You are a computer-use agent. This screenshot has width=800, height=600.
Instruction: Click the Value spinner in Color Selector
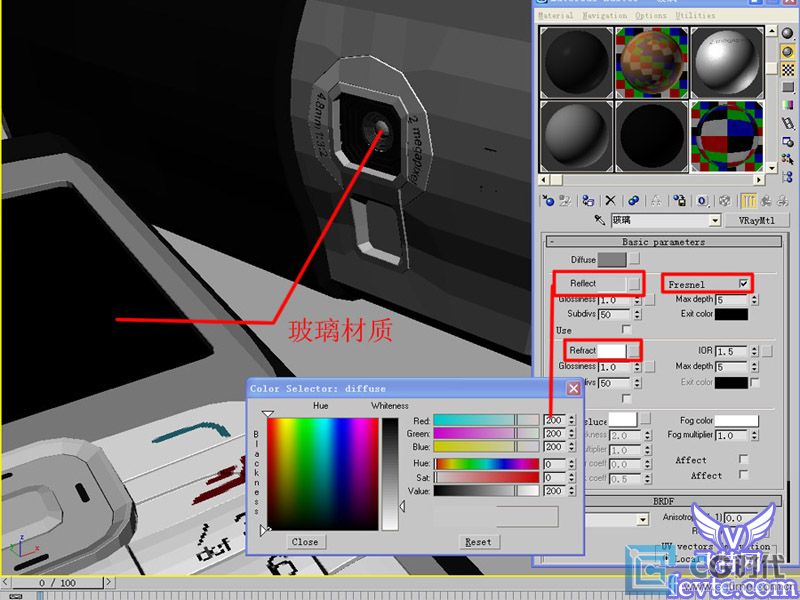click(571, 491)
